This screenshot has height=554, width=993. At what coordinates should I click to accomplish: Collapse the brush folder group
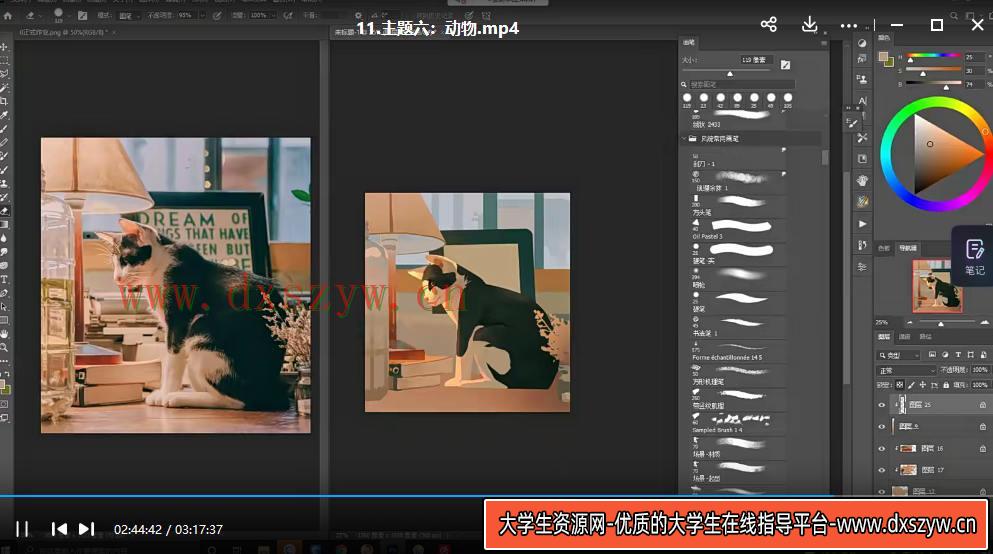pos(684,138)
